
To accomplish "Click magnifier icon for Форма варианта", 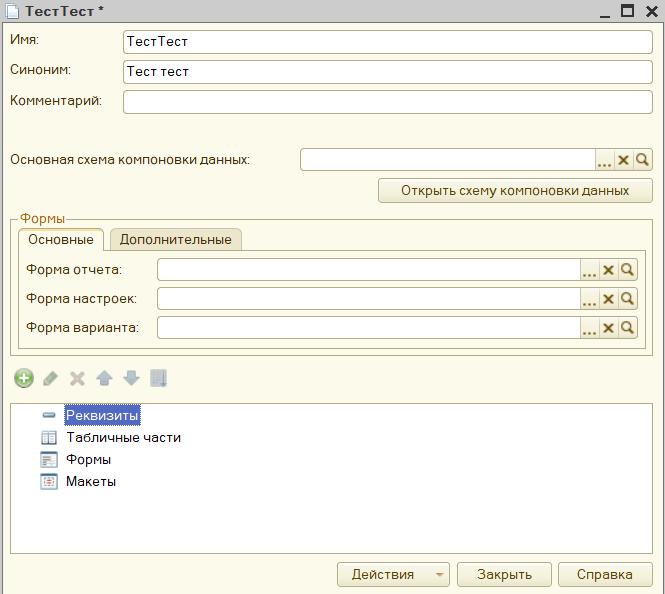I will (x=628, y=328).
